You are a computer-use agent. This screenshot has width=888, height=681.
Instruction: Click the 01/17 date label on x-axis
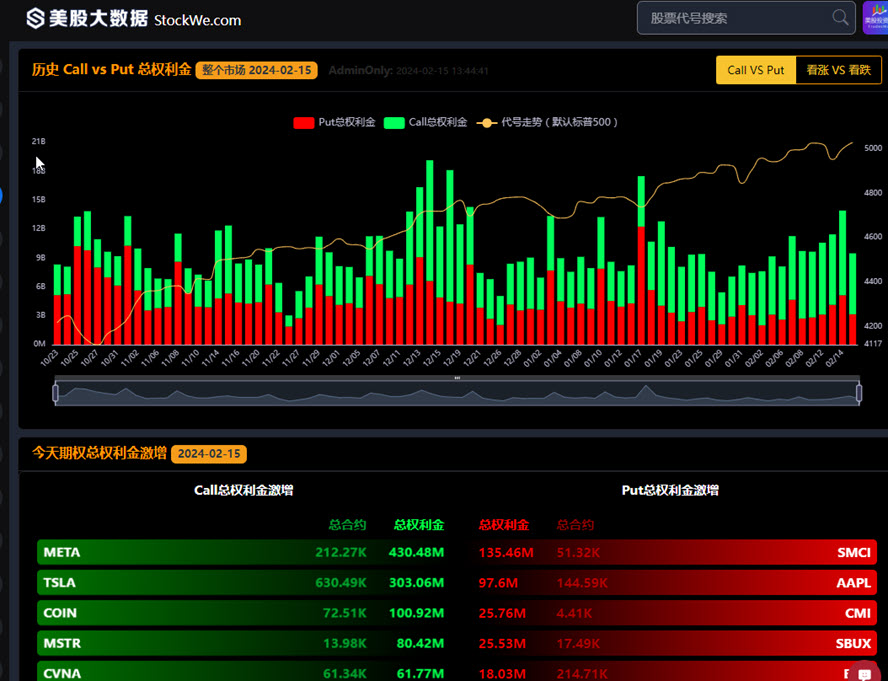[633, 358]
